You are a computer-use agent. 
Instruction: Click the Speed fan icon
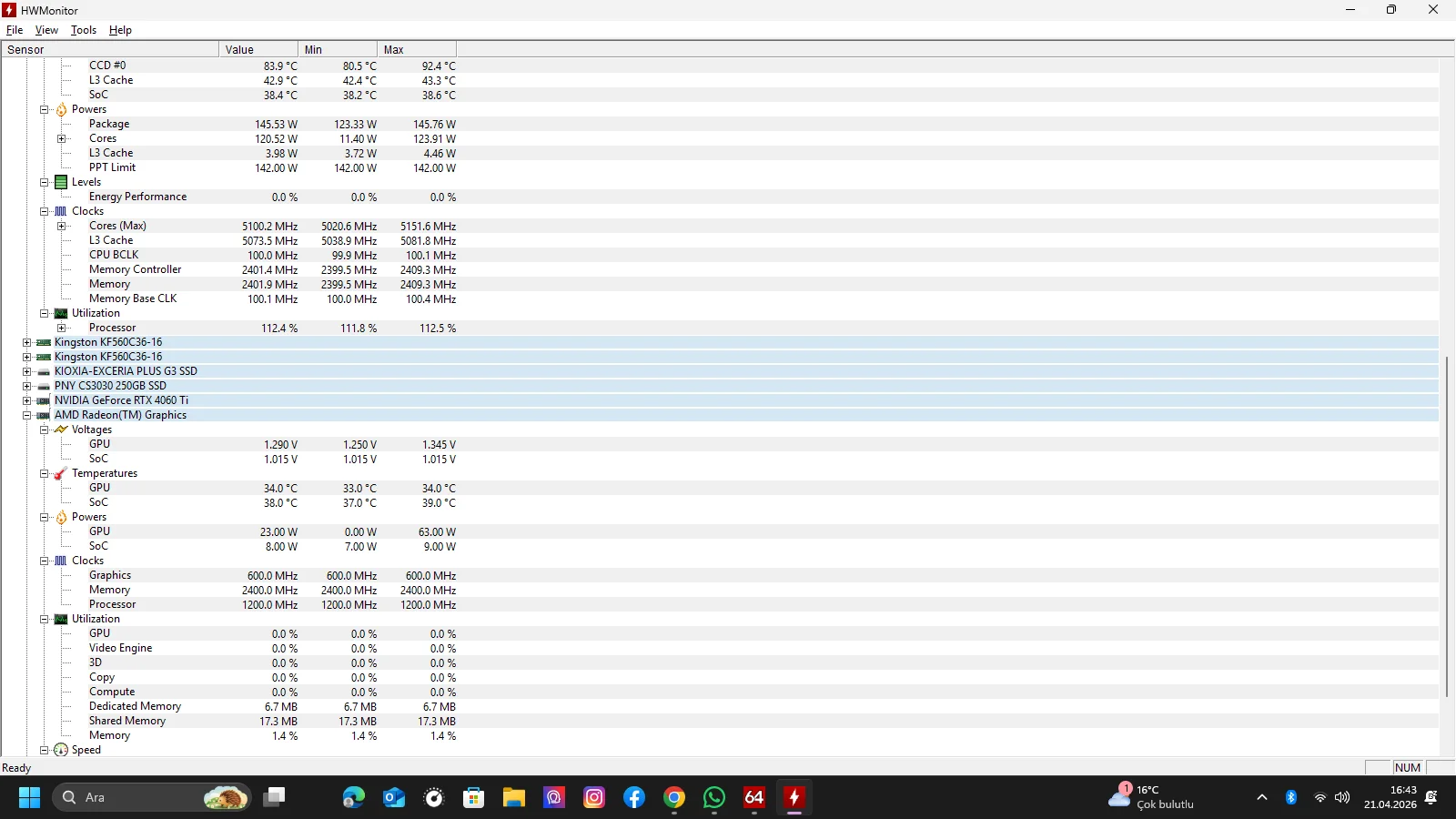click(x=61, y=750)
